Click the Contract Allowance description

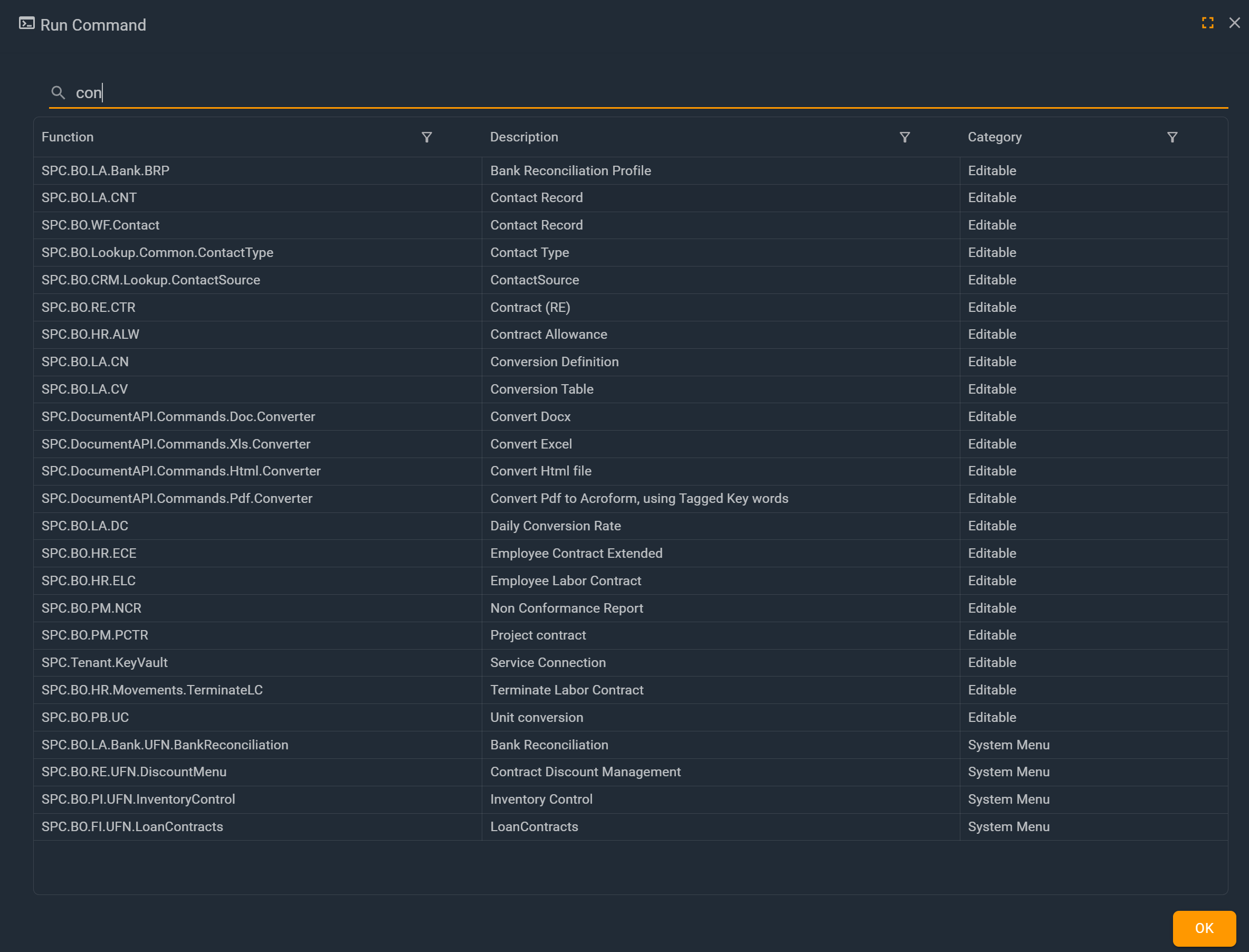pos(549,335)
